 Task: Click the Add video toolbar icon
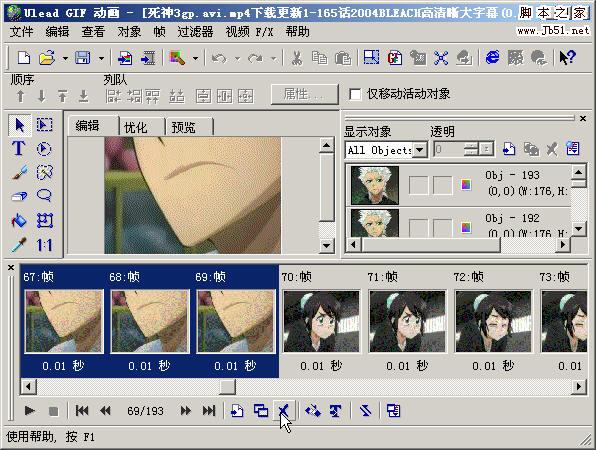pos(148,58)
